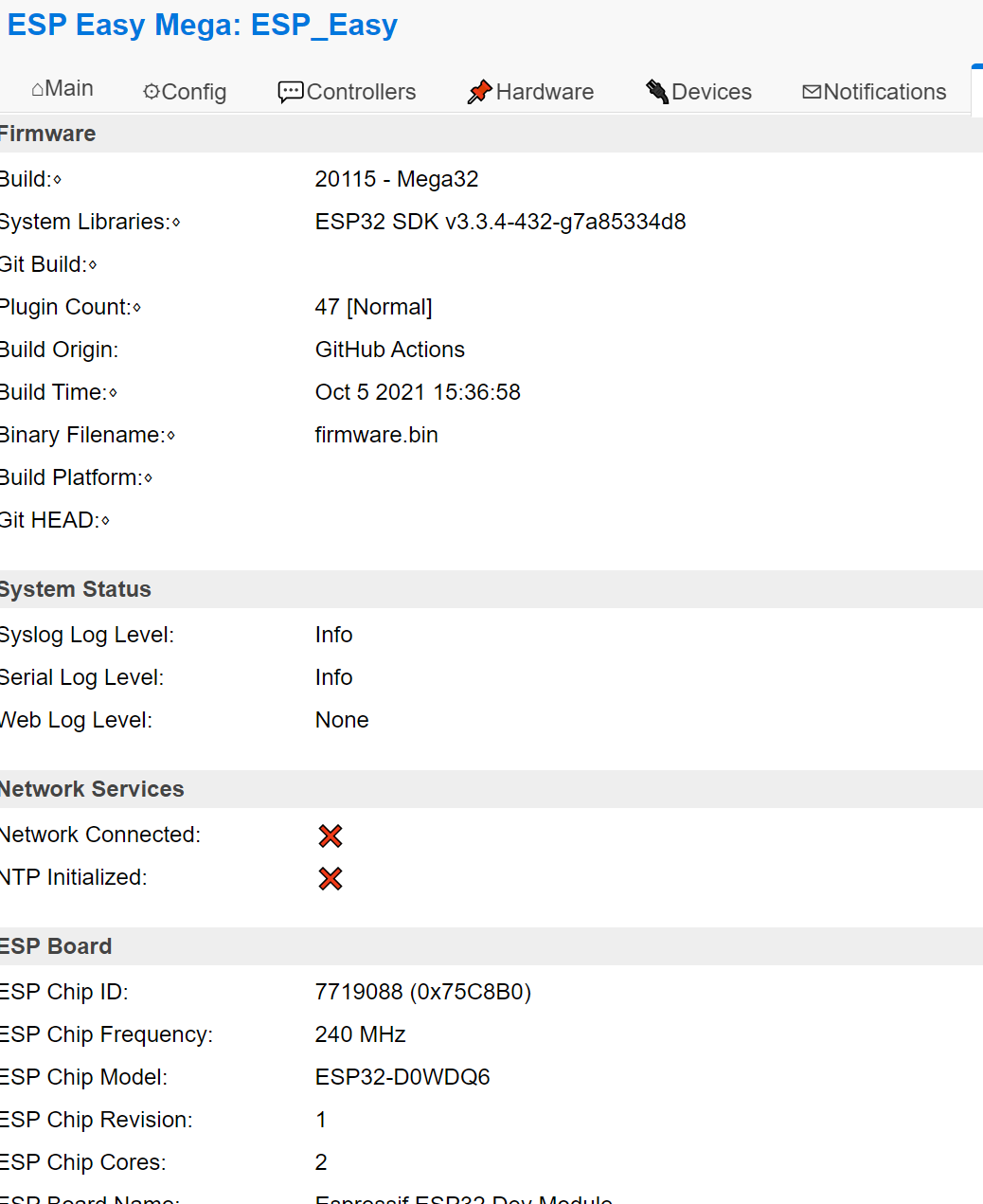Open the Main tab
This screenshot has width=983, height=1204.
pyautogui.click(x=63, y=89)
